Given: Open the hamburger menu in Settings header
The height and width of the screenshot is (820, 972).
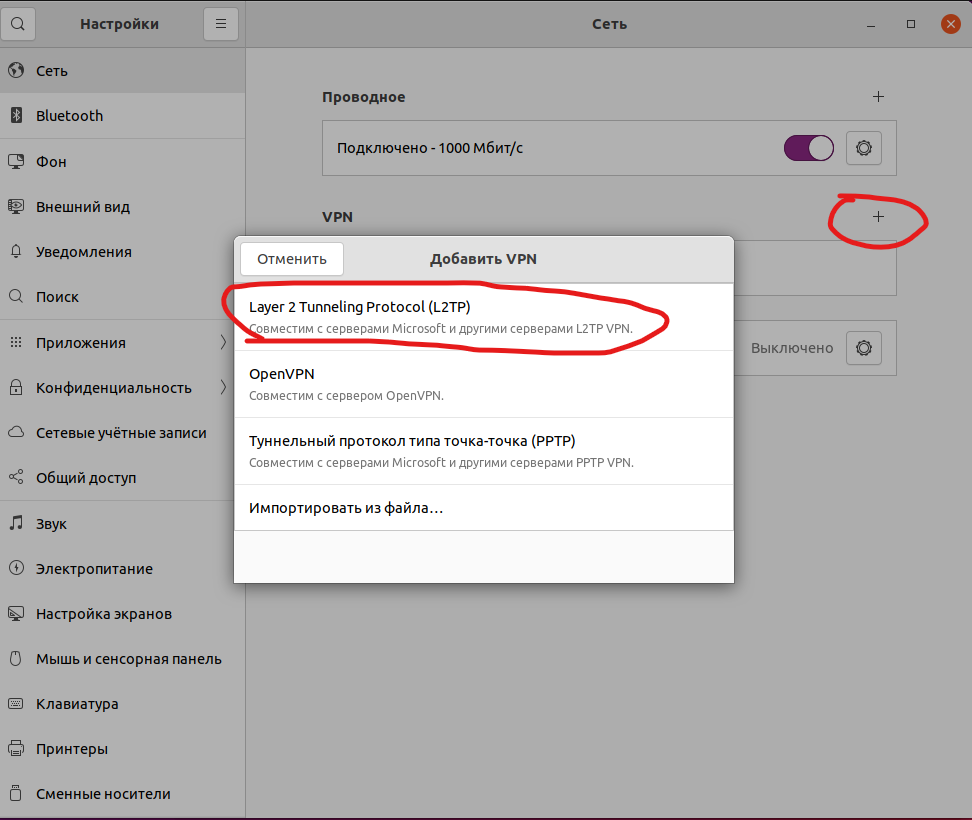Looking at the screenshot, I should click(221, 23).
